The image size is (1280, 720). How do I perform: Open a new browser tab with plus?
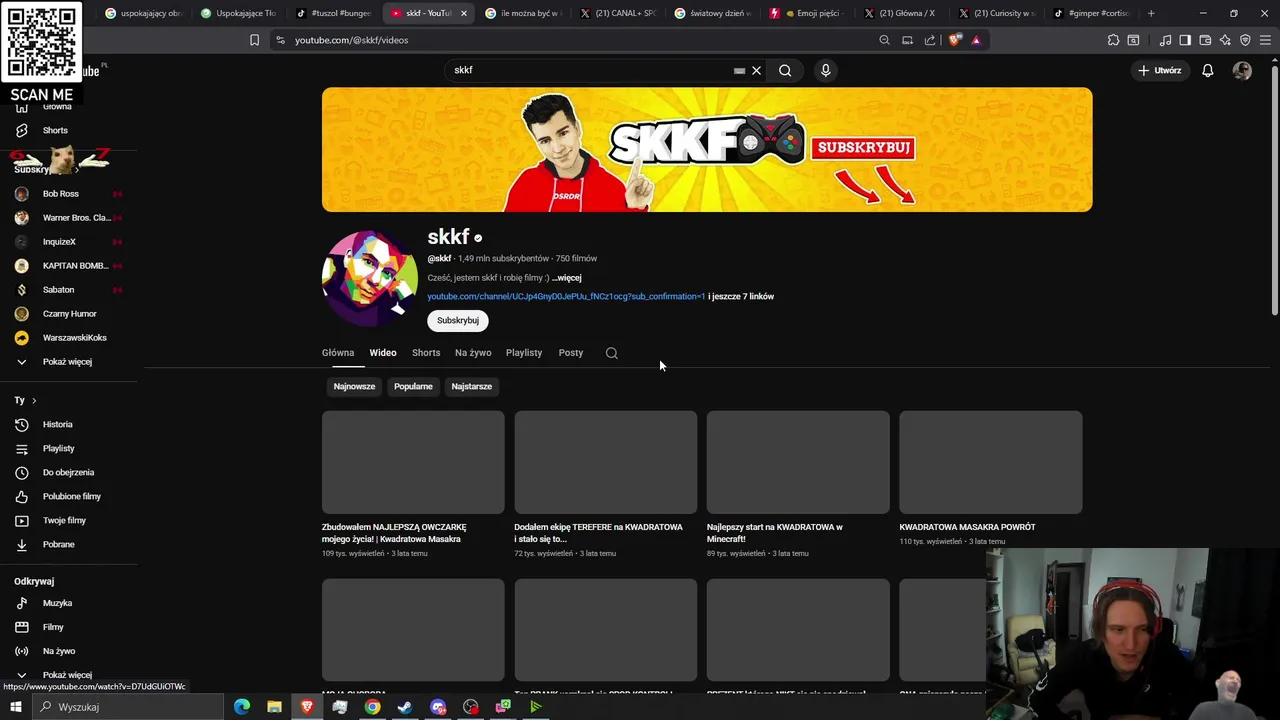click(x=1151, y=13)
